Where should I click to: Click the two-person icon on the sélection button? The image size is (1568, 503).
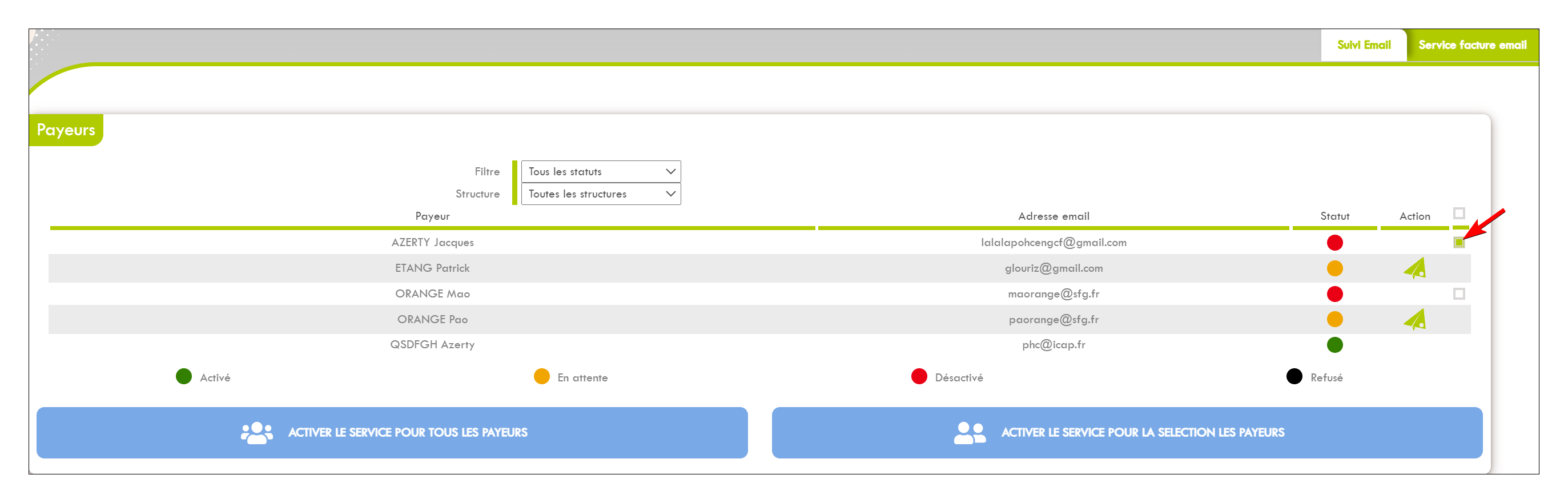pyautogui.click(x=970, y=432)
